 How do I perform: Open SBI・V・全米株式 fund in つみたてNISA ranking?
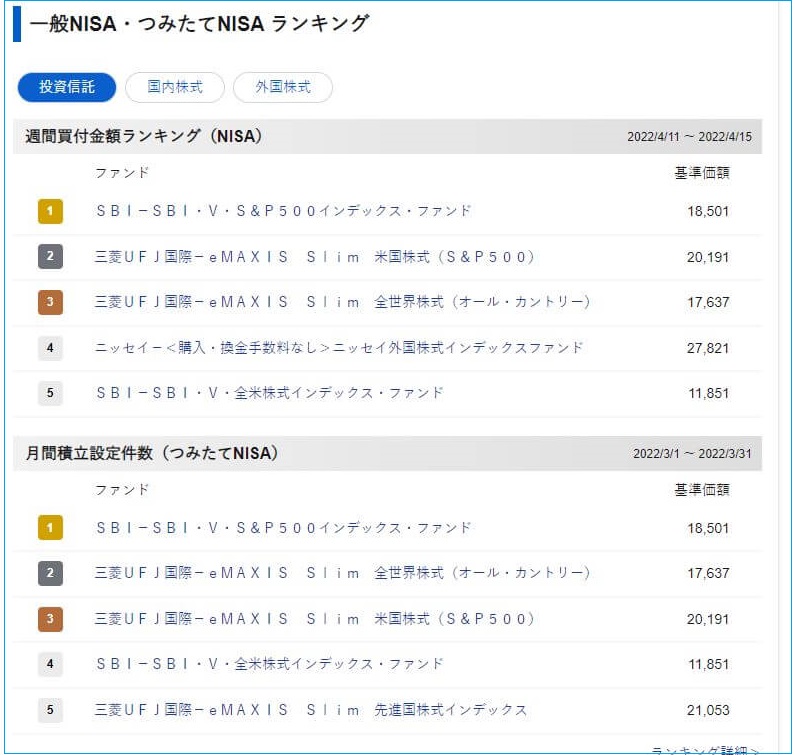coord(269,664)
